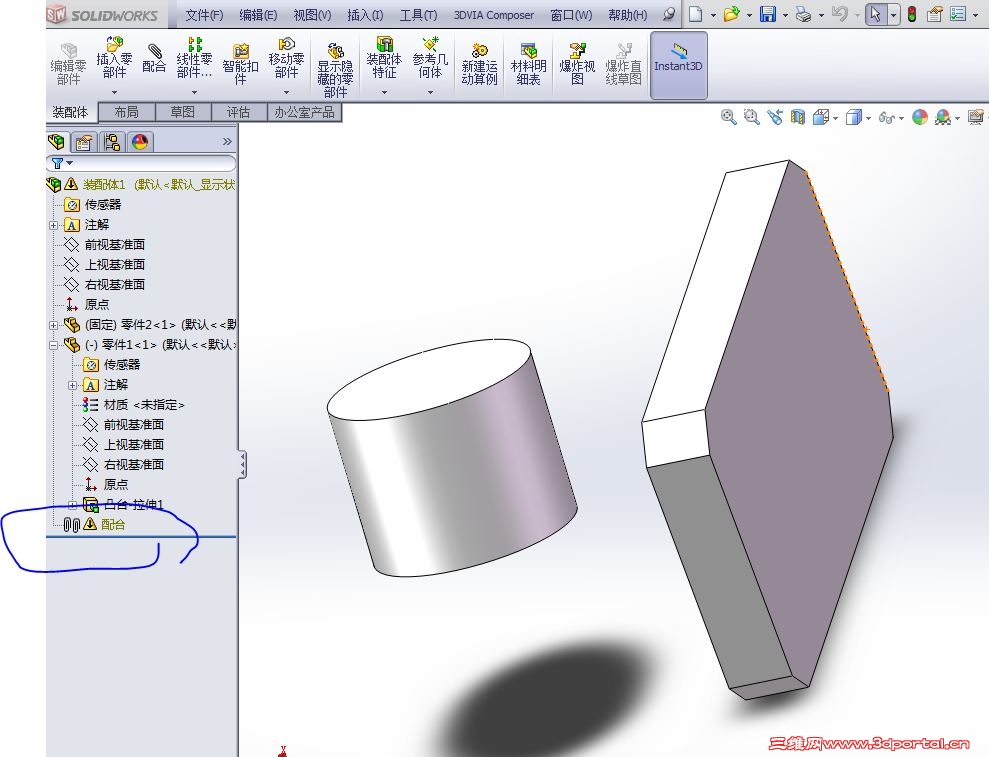The image size is (989, 757).
Task: Expand the (固定) 零件2<1> component
Action: tap(54, 326)
